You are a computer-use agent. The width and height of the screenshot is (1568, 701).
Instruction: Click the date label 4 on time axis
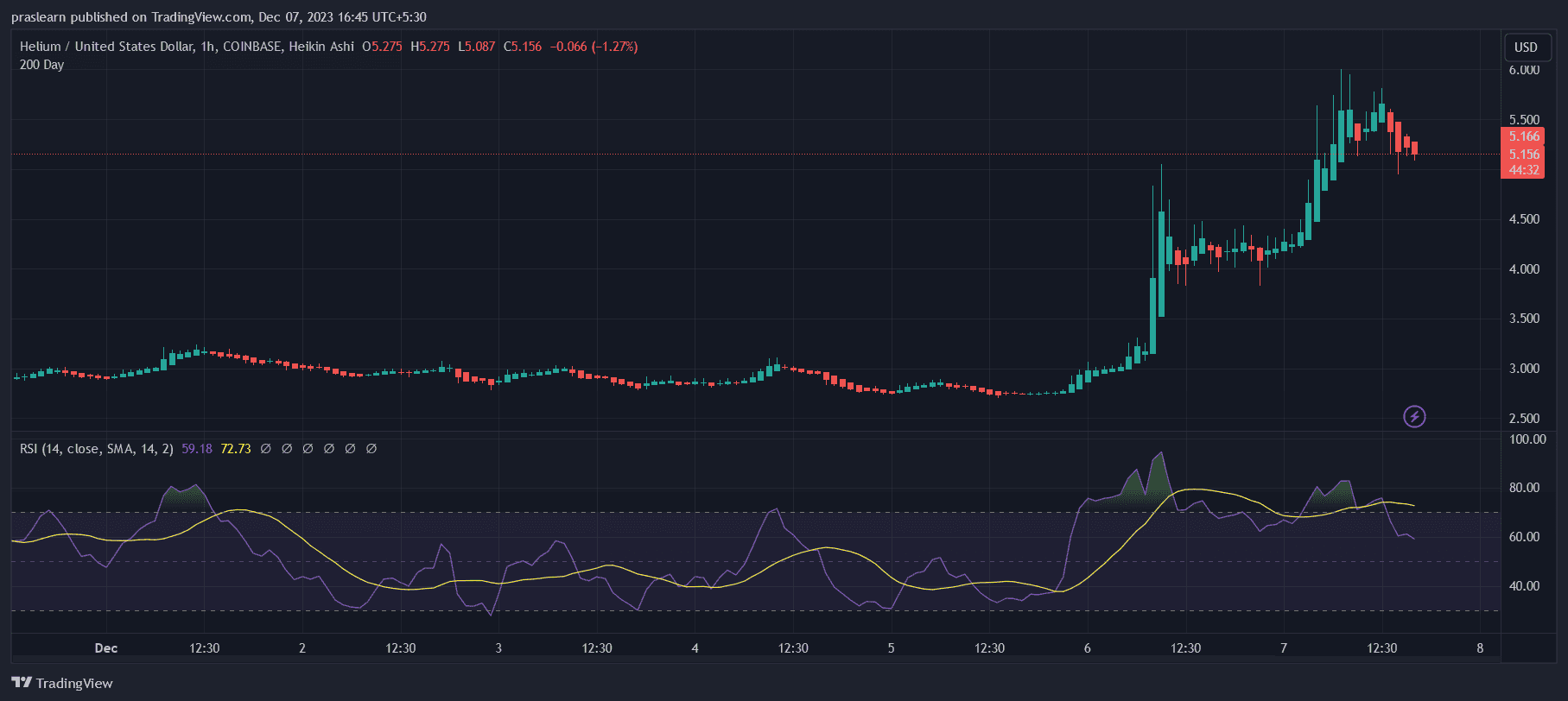695,648
